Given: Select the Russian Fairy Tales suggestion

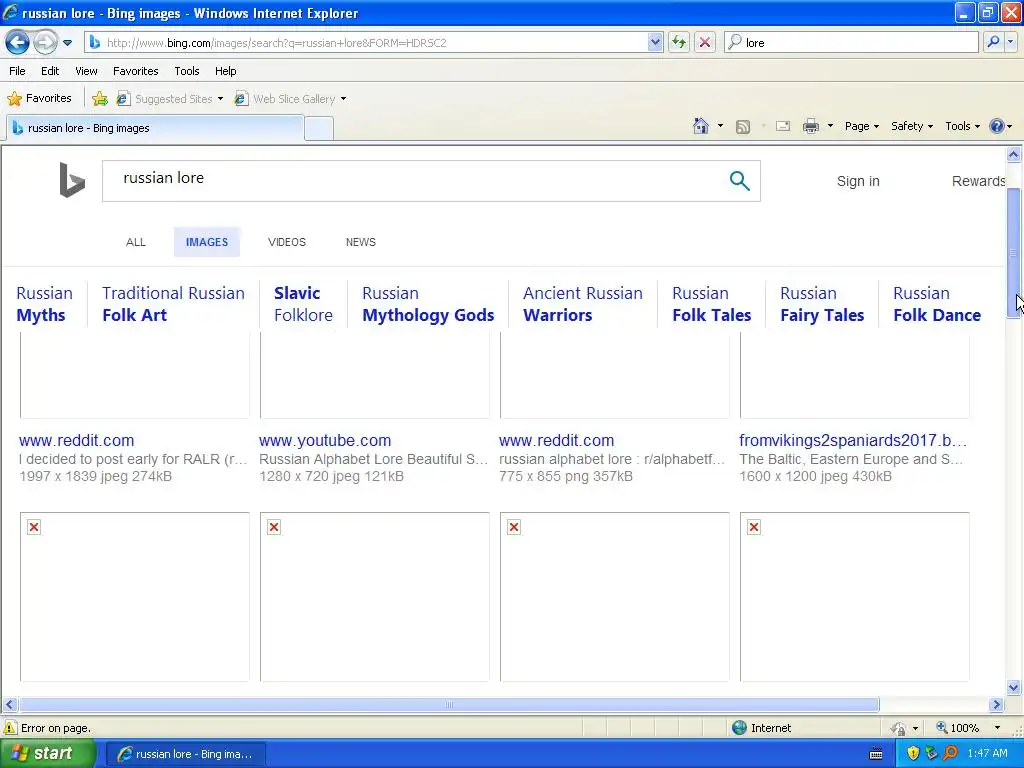Looking at the screenshot, I should 822,304.
